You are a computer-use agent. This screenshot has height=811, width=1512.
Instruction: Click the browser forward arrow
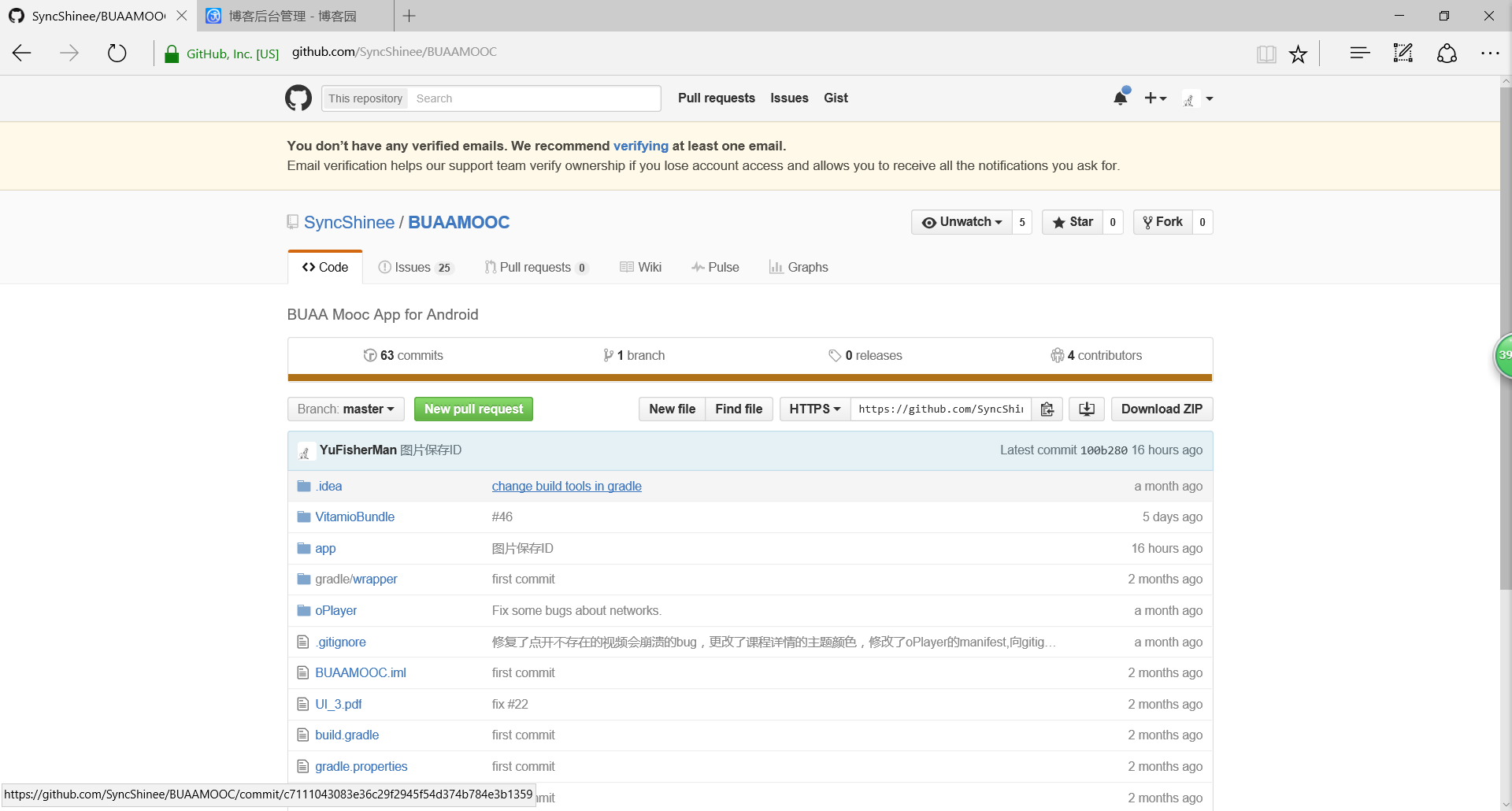(69, 54)
